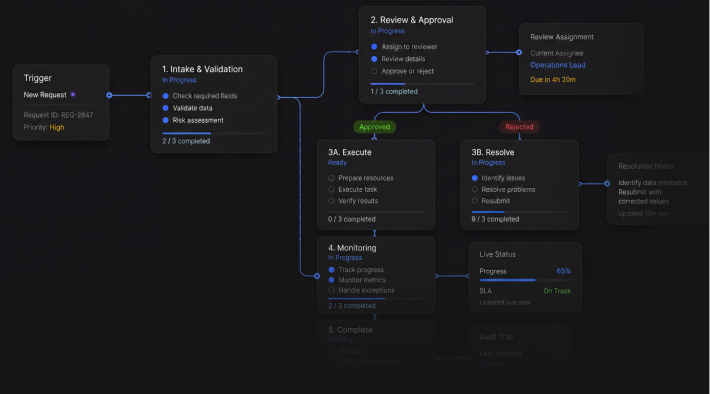Mark 'Resolve problems' step complete

pos(475,189)
